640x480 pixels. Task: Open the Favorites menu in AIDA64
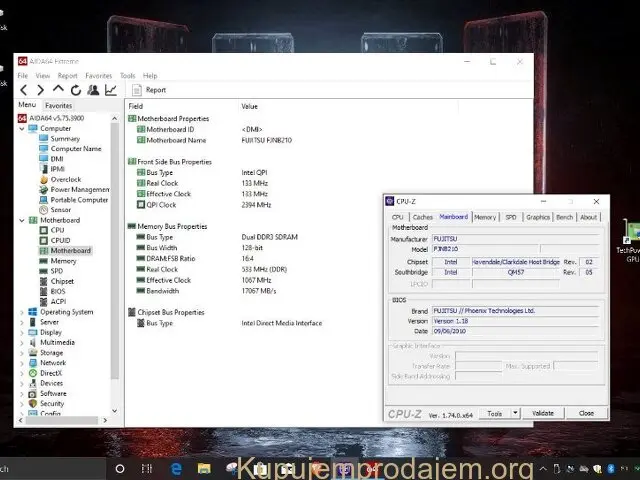[98, 76]
